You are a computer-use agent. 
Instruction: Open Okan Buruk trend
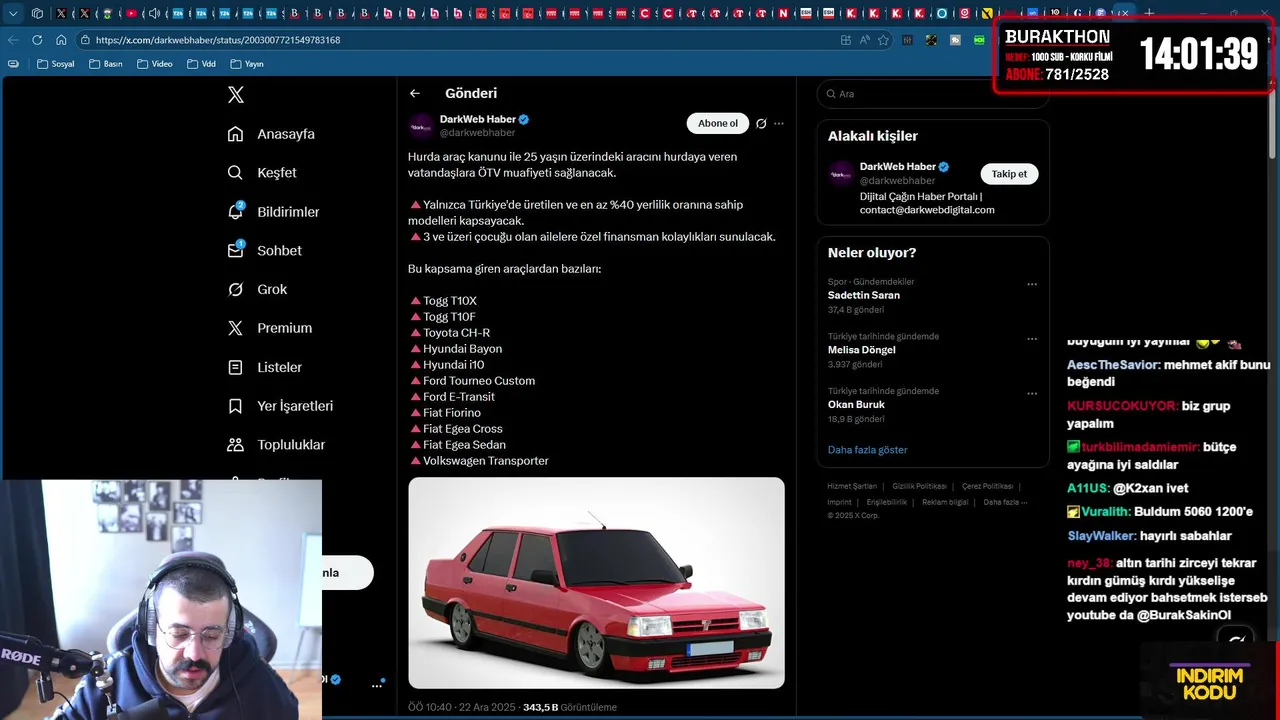(x=856, y=405)
